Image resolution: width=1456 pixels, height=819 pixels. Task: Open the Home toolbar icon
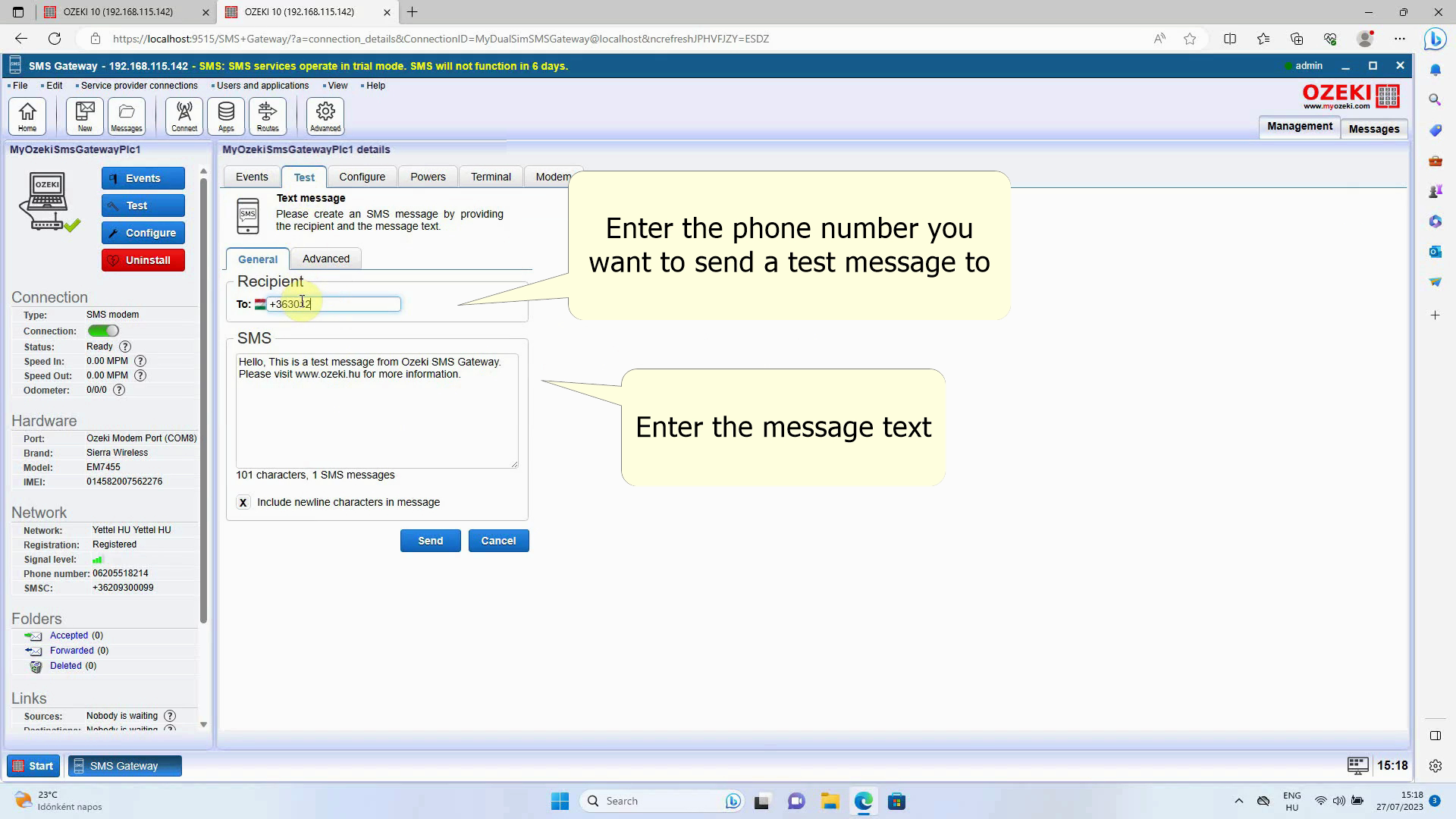pos(27,116)
